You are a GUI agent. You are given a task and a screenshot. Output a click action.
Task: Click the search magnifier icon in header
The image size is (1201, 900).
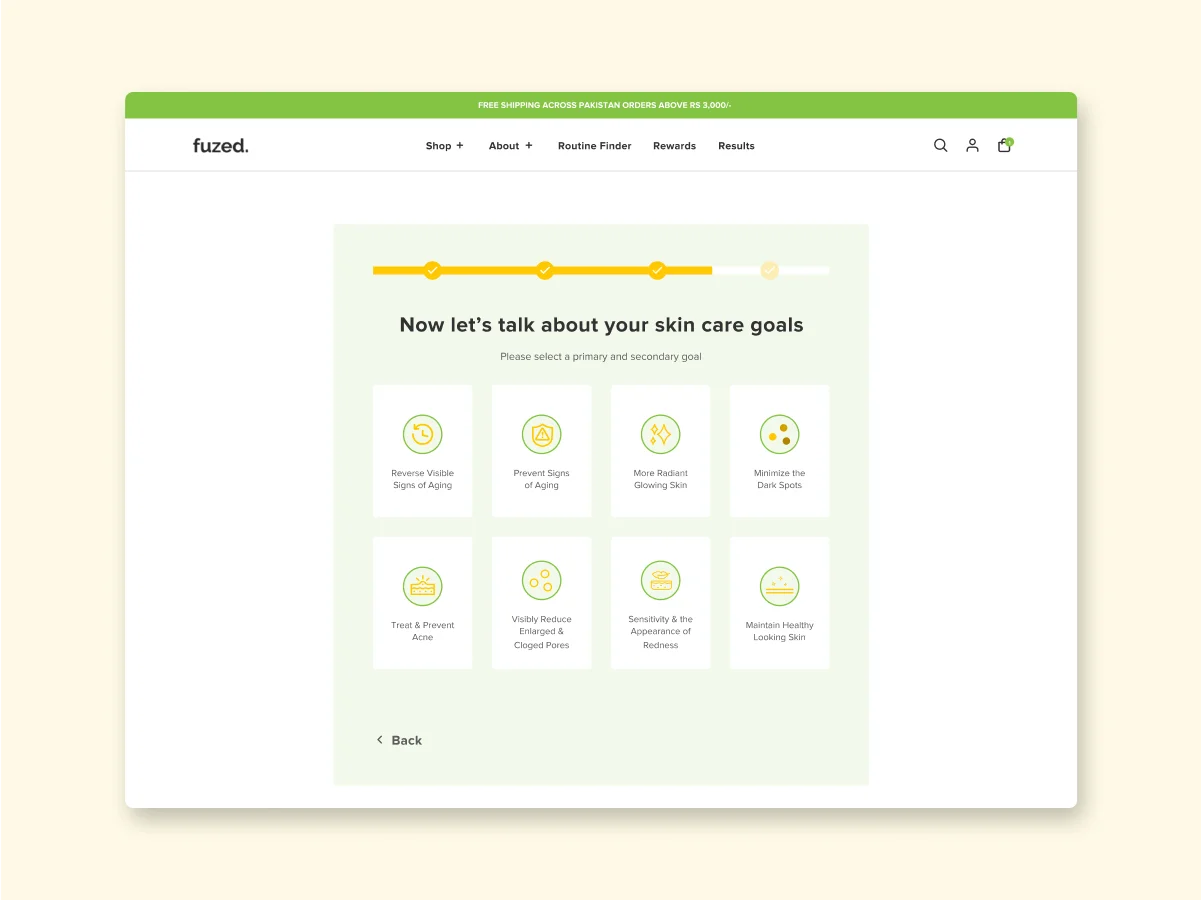(940, 145)
